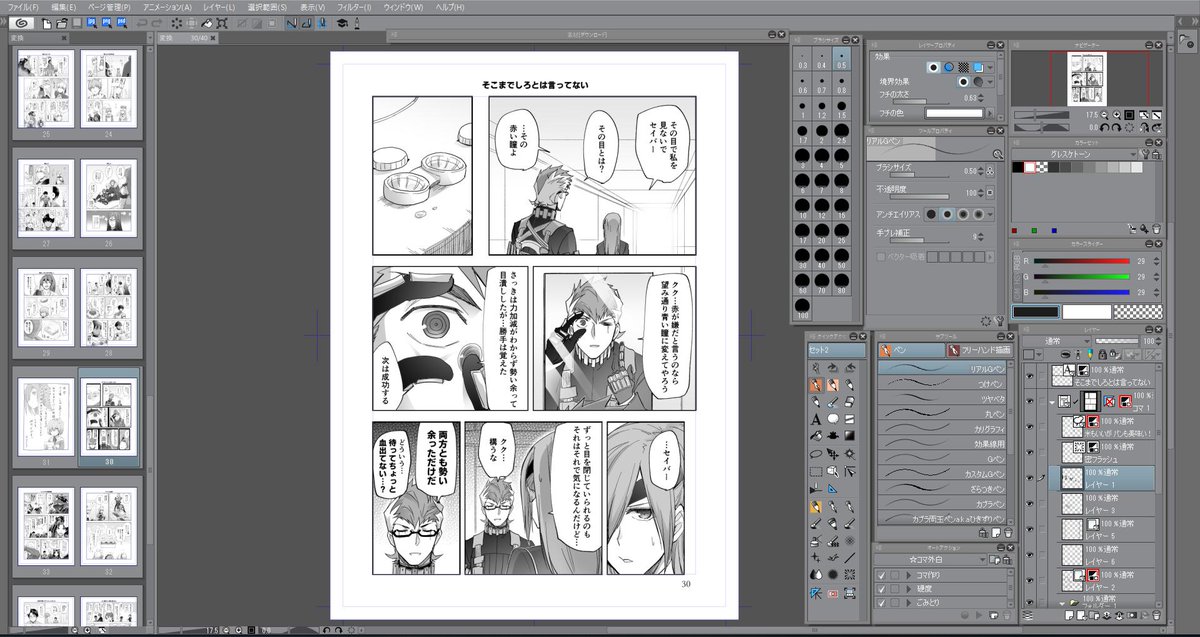Select the そこまでしろとは言ってない text layer
The width and height of the screenshot is (1200, 637).
[x=1101, y=376]
